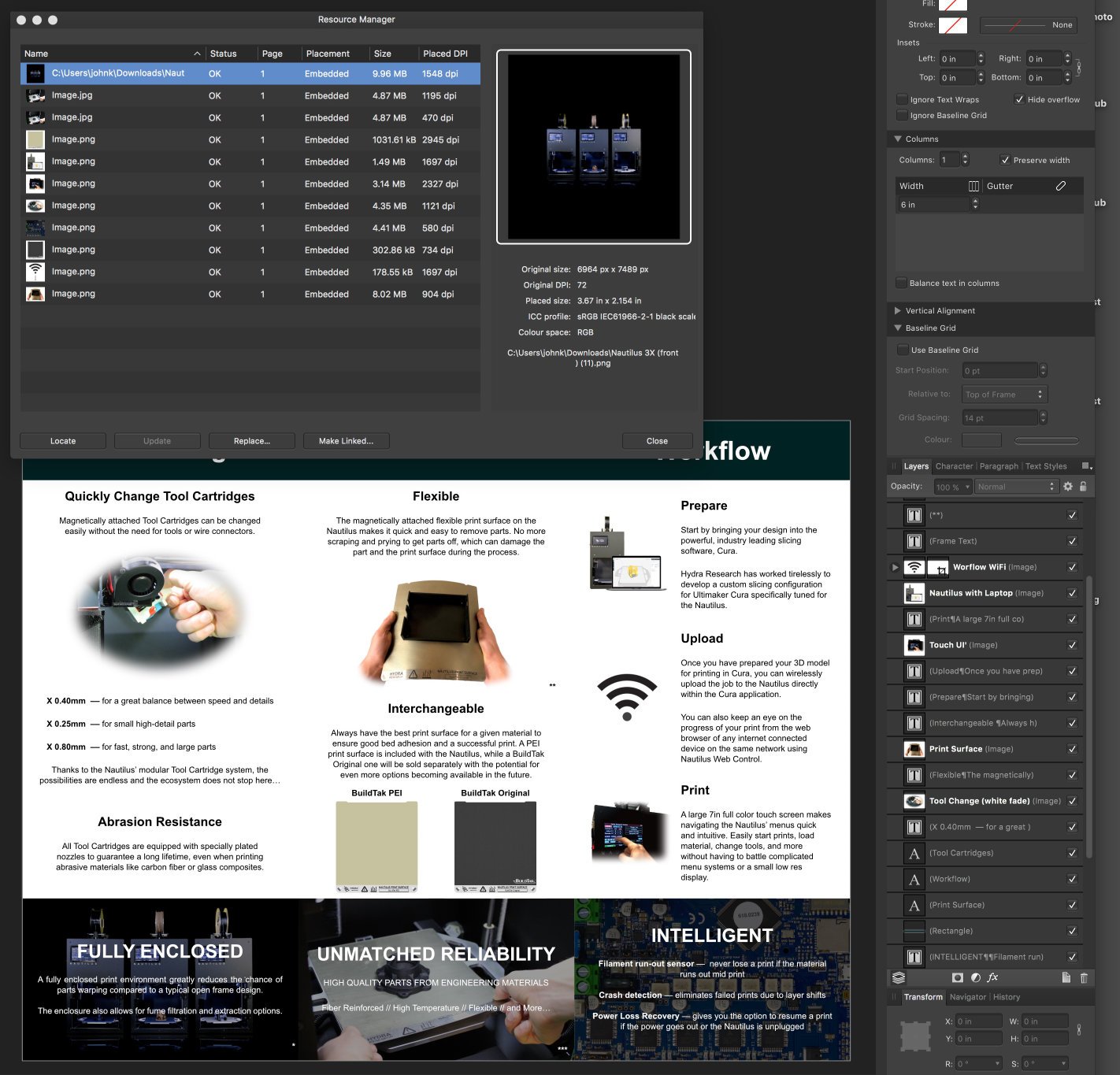Switch to the Character tab
Screen dimensions: 1120x1075
[954, 466]
